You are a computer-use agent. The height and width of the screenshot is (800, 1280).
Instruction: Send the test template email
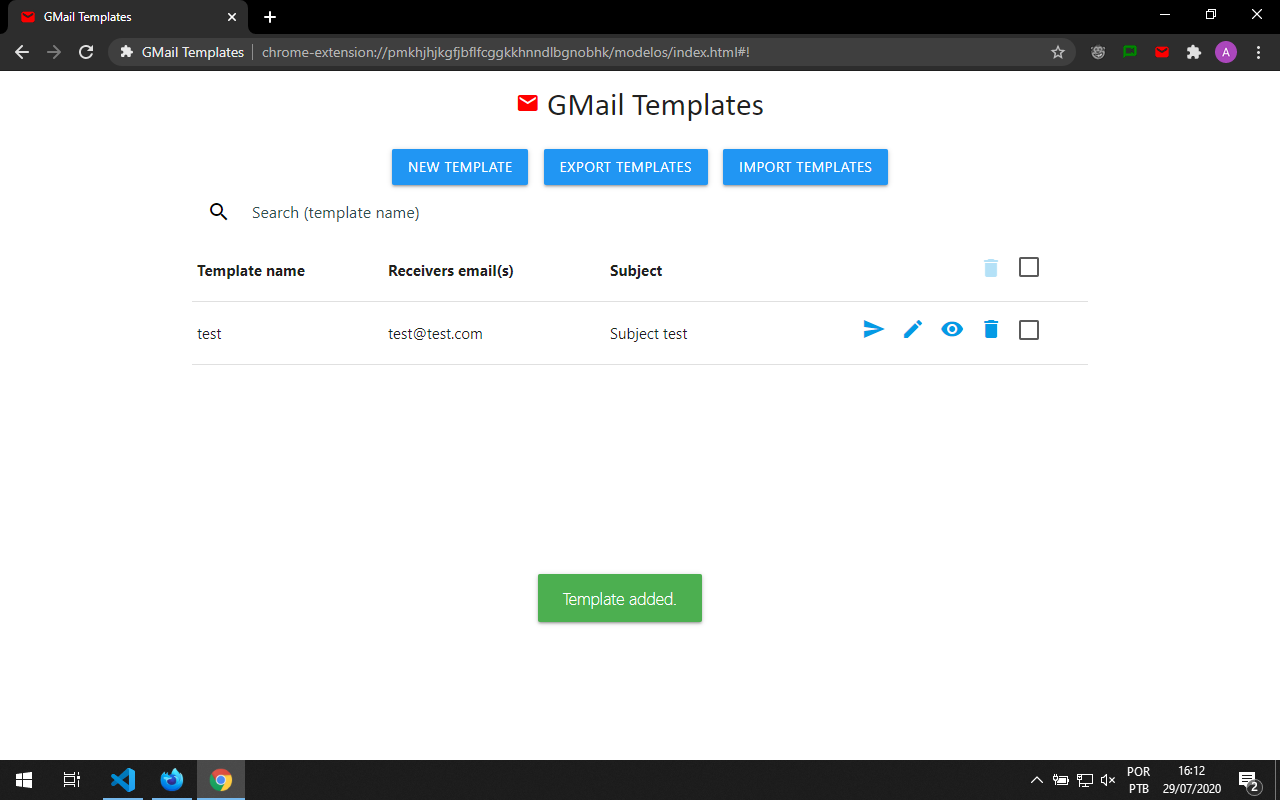873,329
